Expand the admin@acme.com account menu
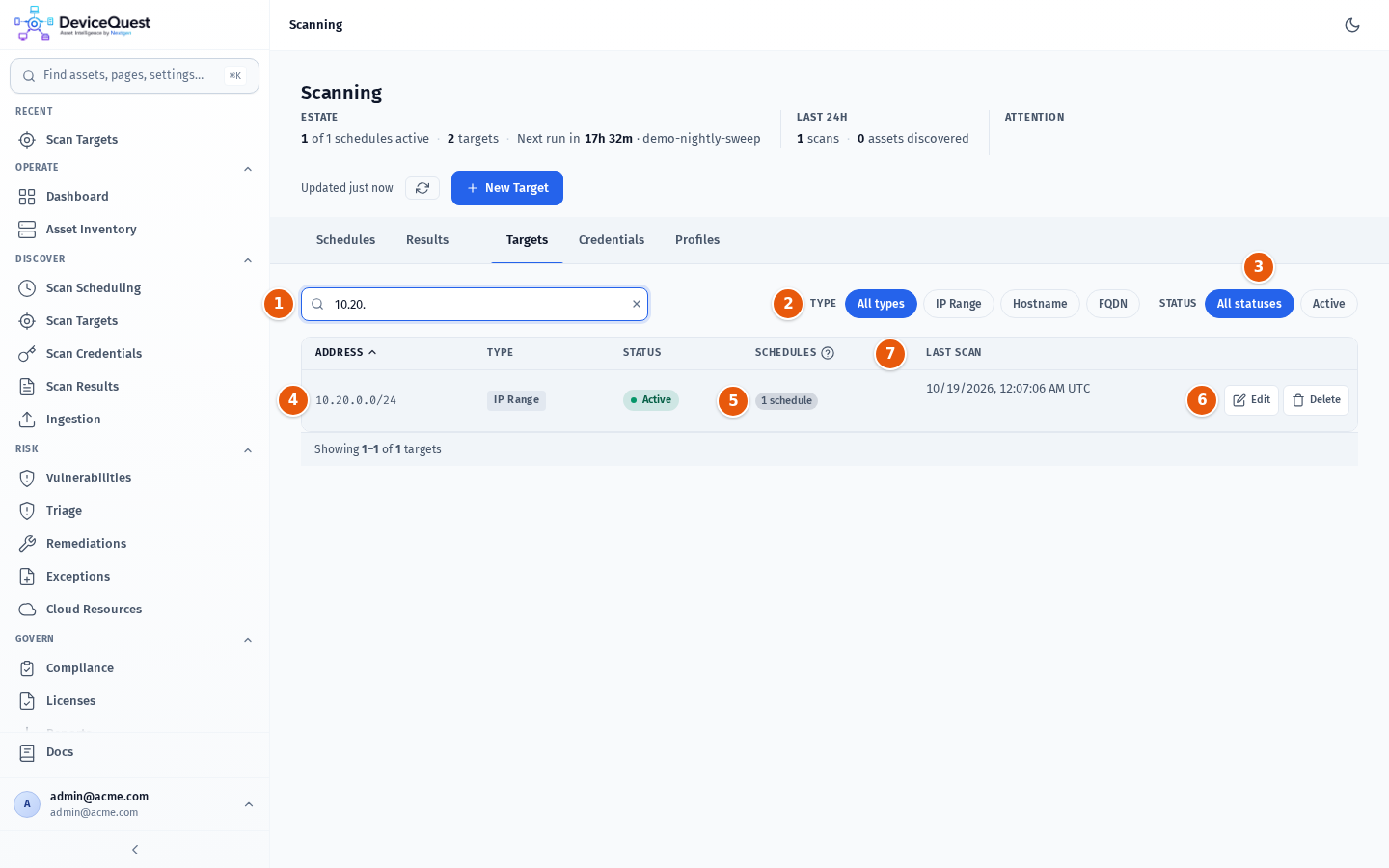This screenshot has height=868, width=1389. 134,804
